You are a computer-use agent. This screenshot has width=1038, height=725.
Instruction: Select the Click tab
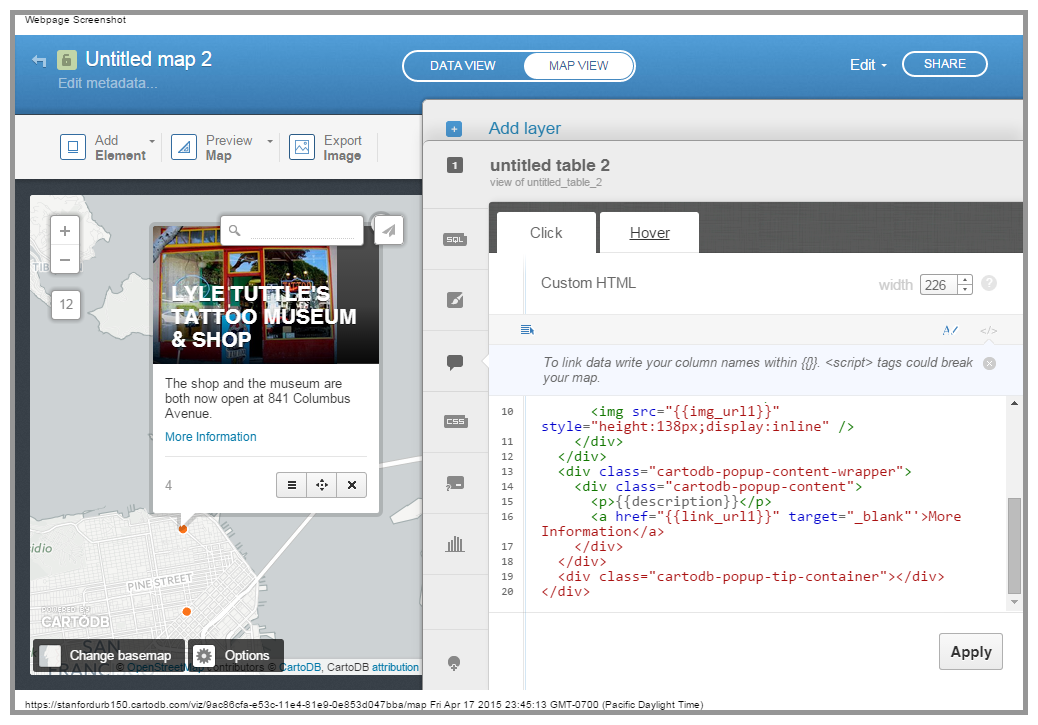(x=546, y=233)
